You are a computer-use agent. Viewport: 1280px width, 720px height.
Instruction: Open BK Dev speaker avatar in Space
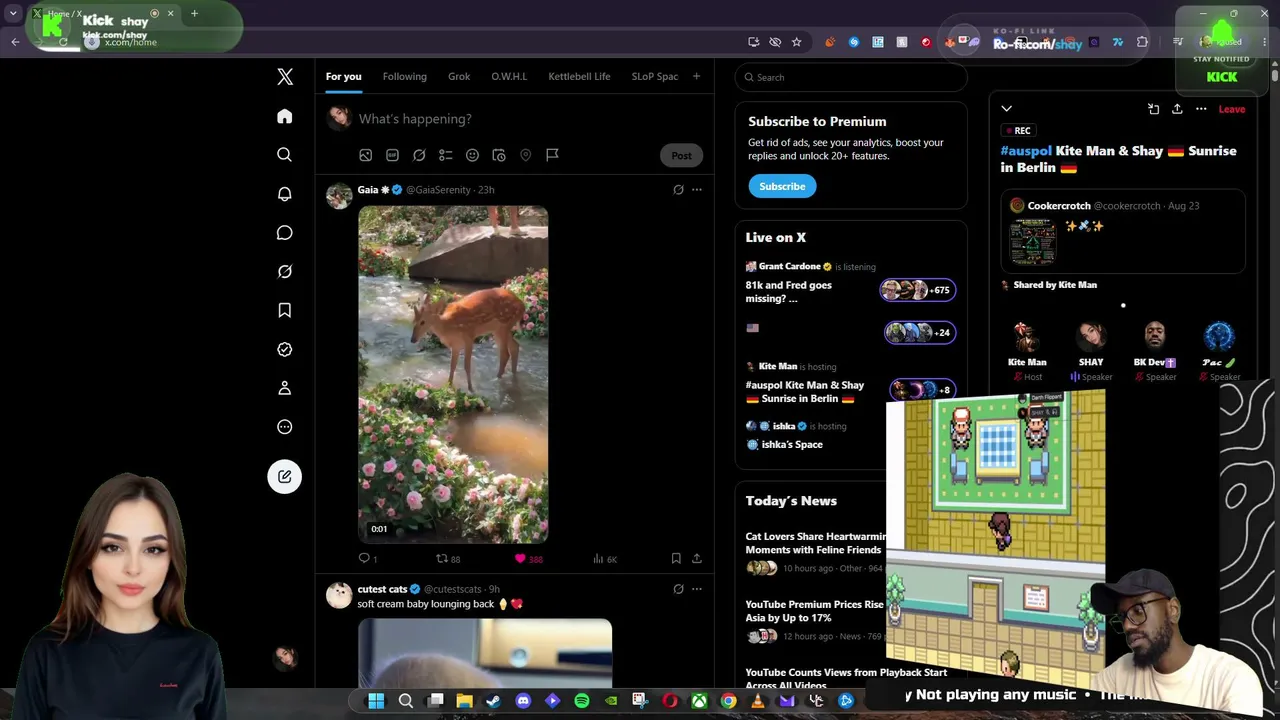[x=1155, y=336]
